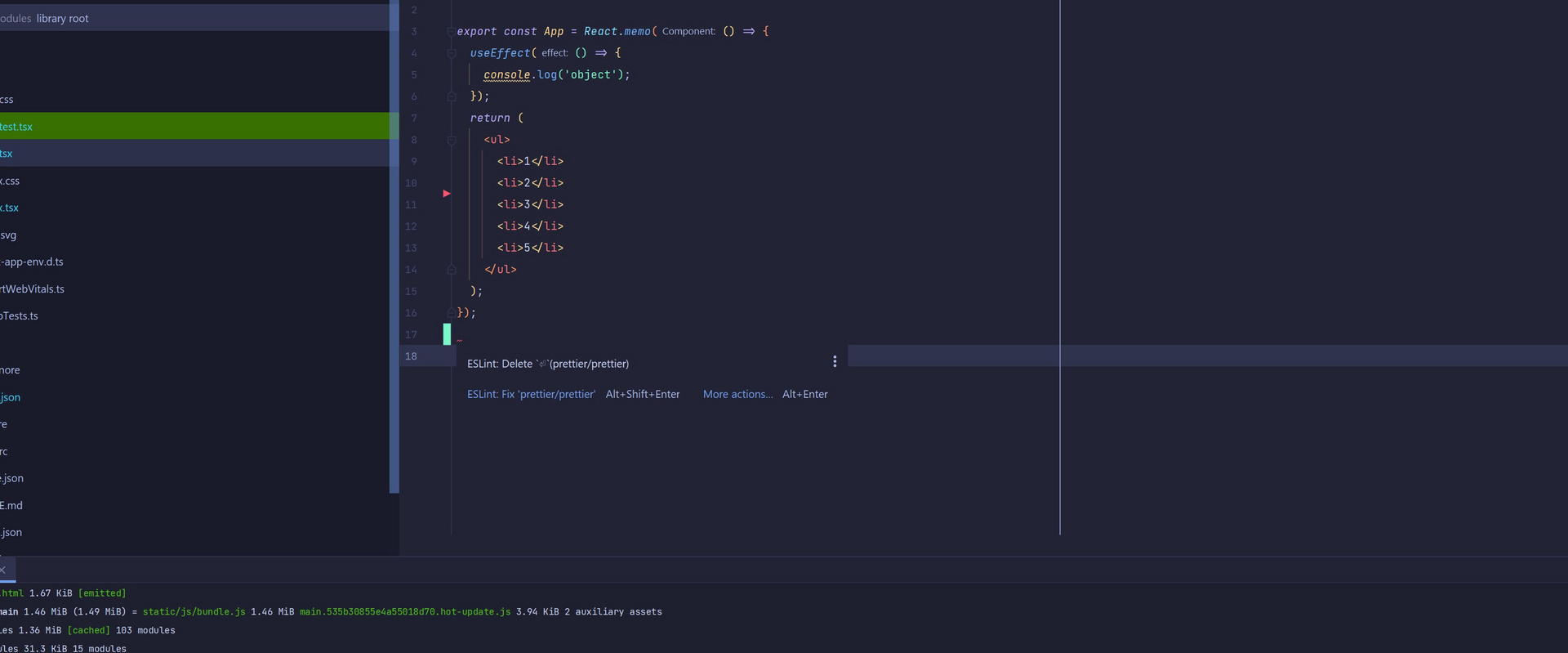Screen dimensions: 1568x653
Task: Collapse the ul element fold at line 8
Action: (x=451, y=140)
